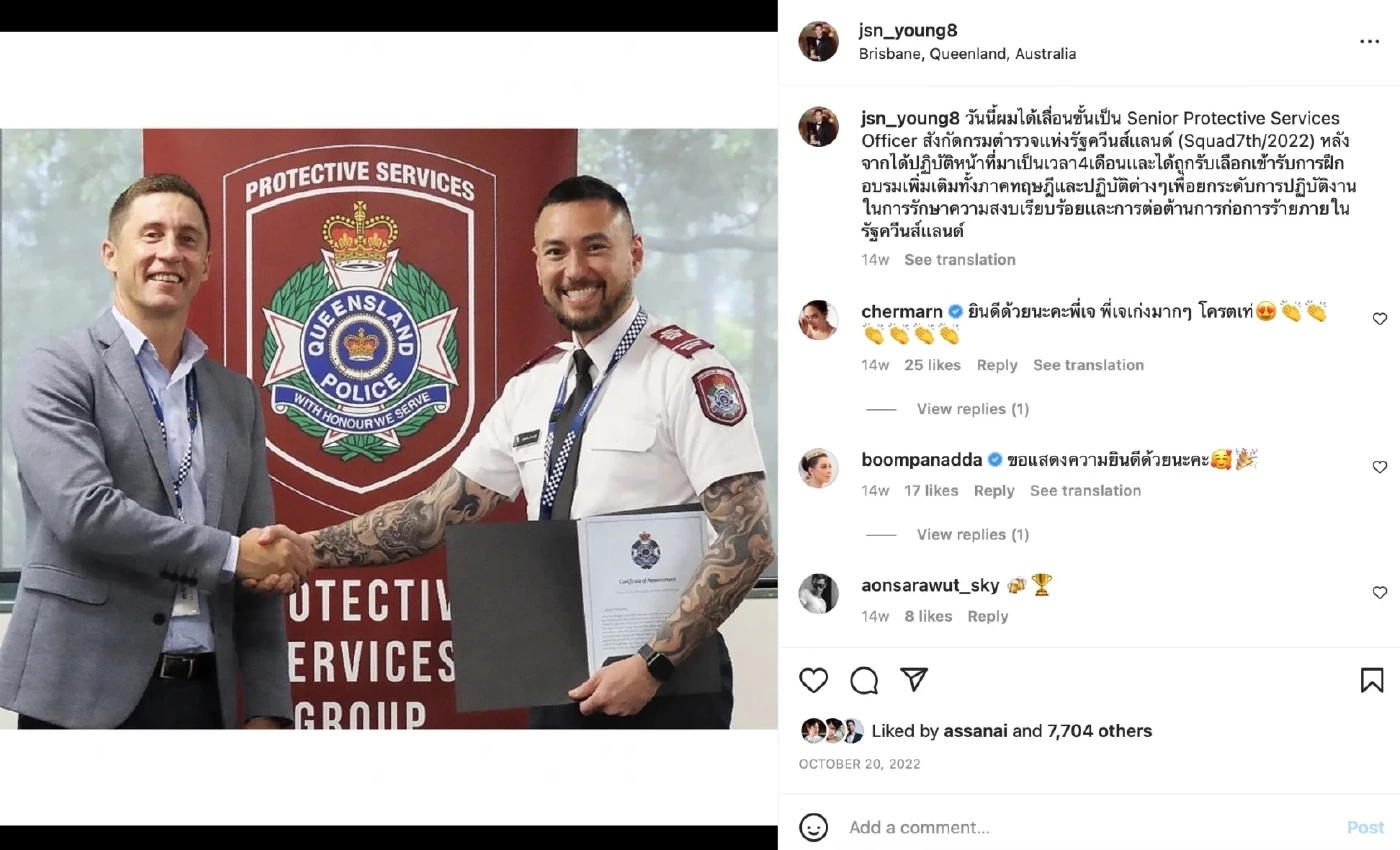Open the Brisbane, Queensland location link
Viewport: 1400px width, 850px height.
pyautogui.click(x=967, y=54)
